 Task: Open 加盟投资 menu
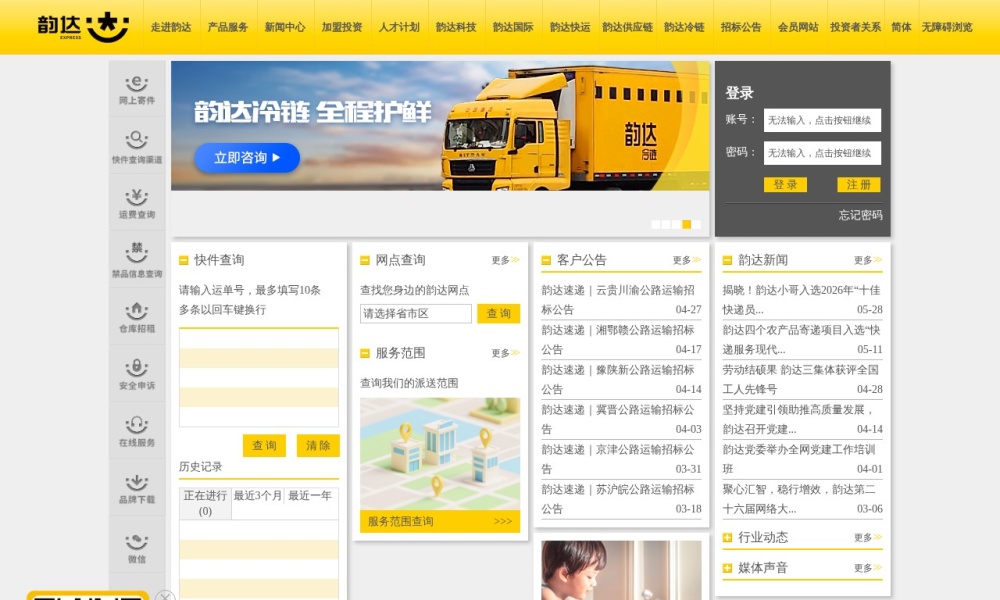pos(342,27)
